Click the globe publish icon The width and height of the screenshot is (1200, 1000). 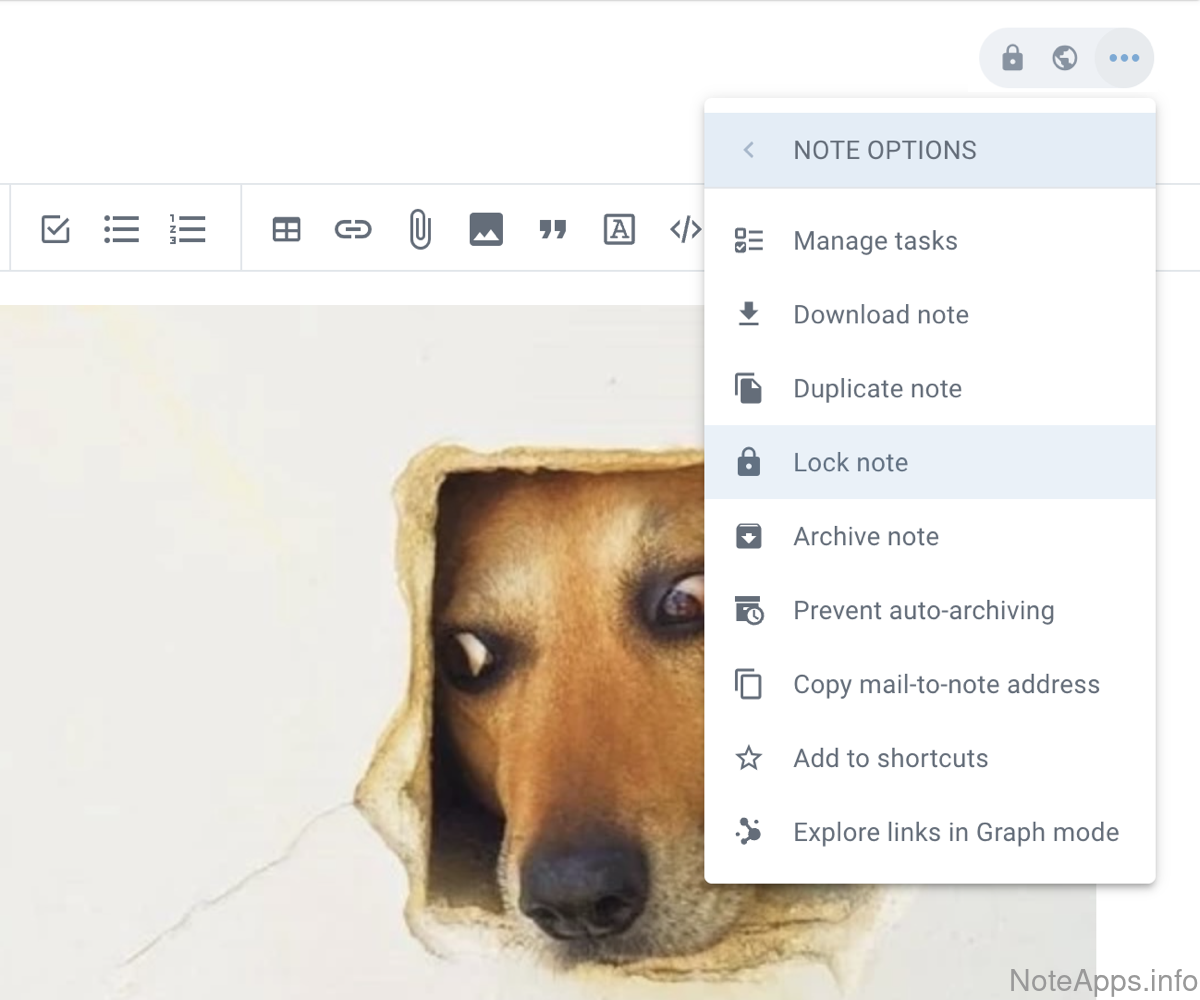tap(1065, 58)
